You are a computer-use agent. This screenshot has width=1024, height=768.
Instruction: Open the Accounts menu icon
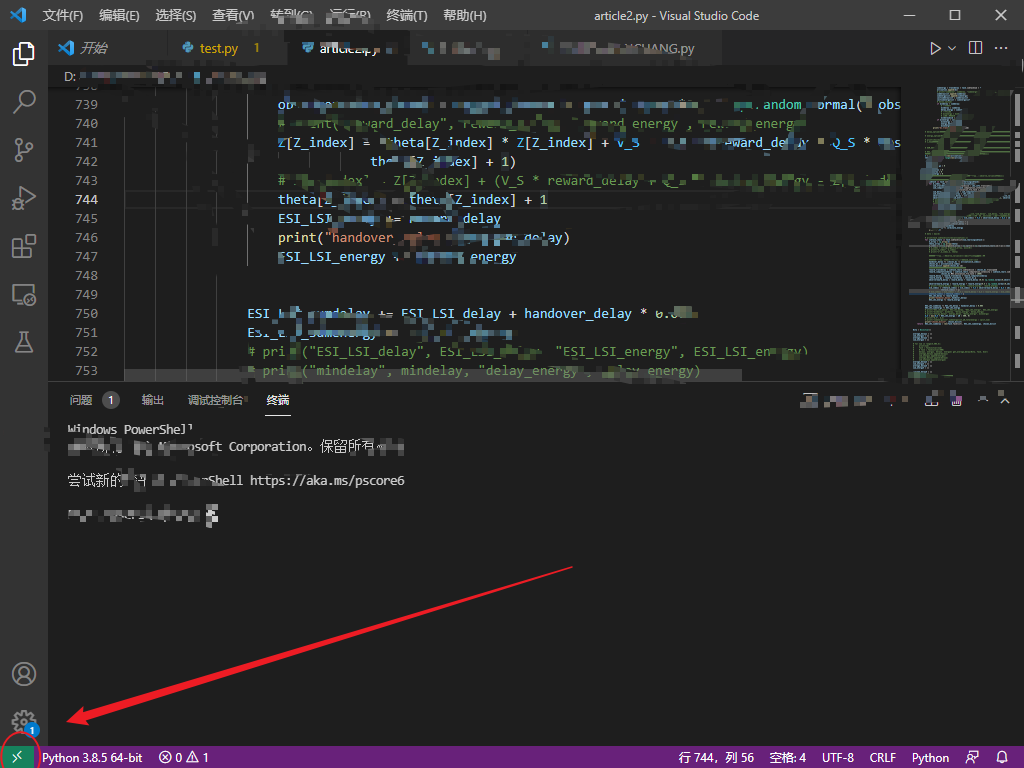tap(24, 674)
